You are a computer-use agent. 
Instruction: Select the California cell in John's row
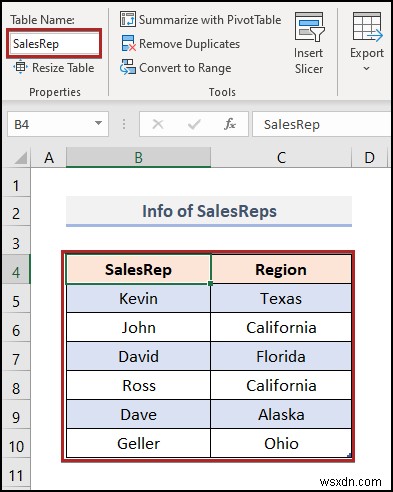coord(281,327)
